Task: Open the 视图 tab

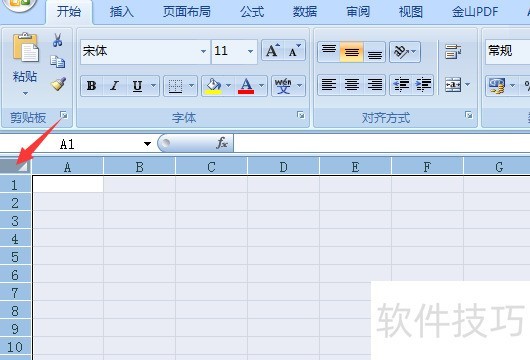Action: 410,12
